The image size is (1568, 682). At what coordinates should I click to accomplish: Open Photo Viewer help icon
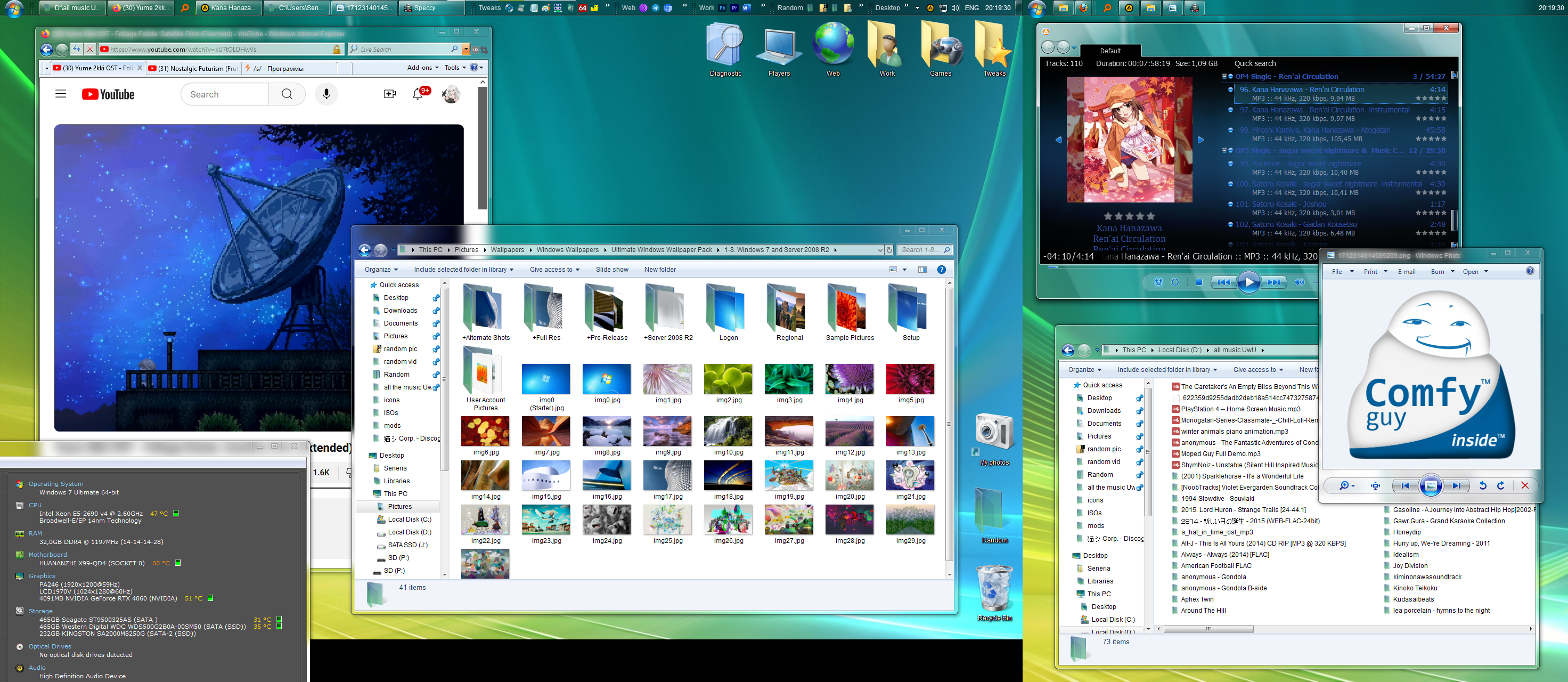(x=1530, y=271)
